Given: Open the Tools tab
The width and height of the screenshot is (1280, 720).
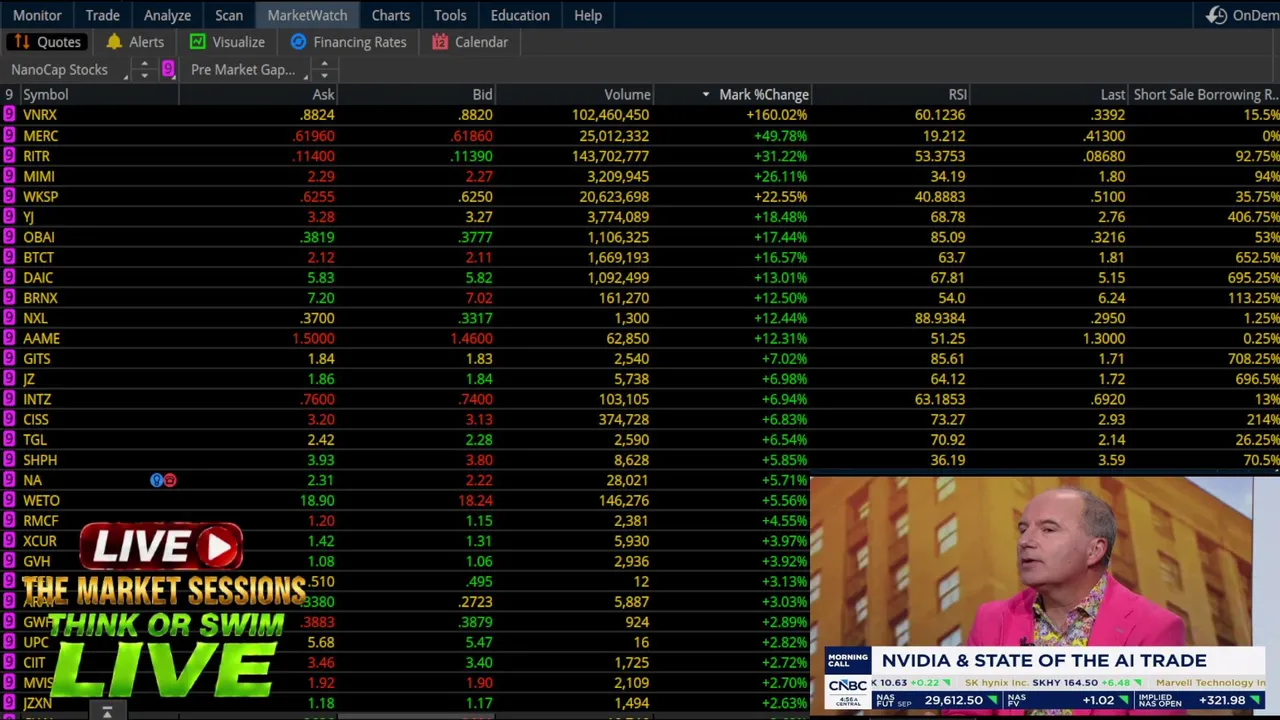Looking at the screenshot, I should point(450,15).
